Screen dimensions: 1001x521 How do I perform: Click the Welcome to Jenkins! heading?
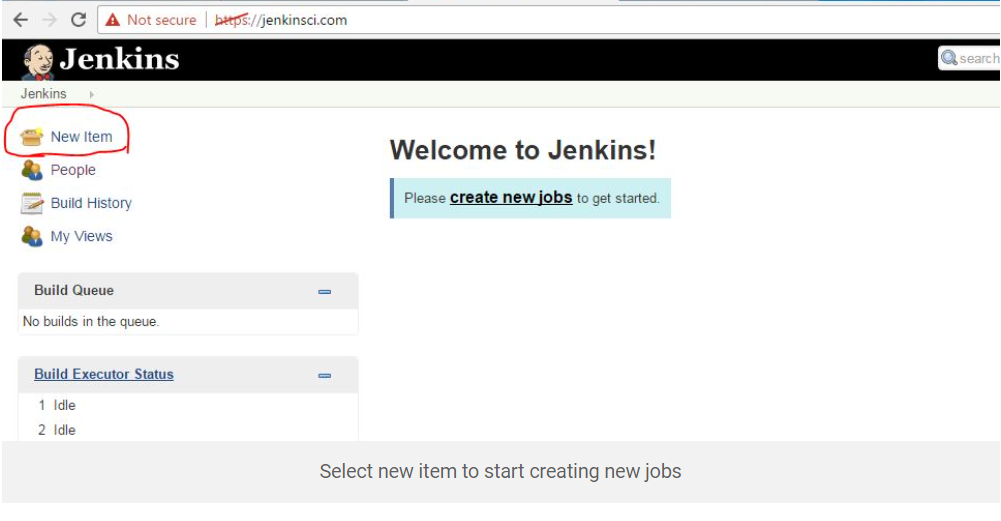click(523, 150)
